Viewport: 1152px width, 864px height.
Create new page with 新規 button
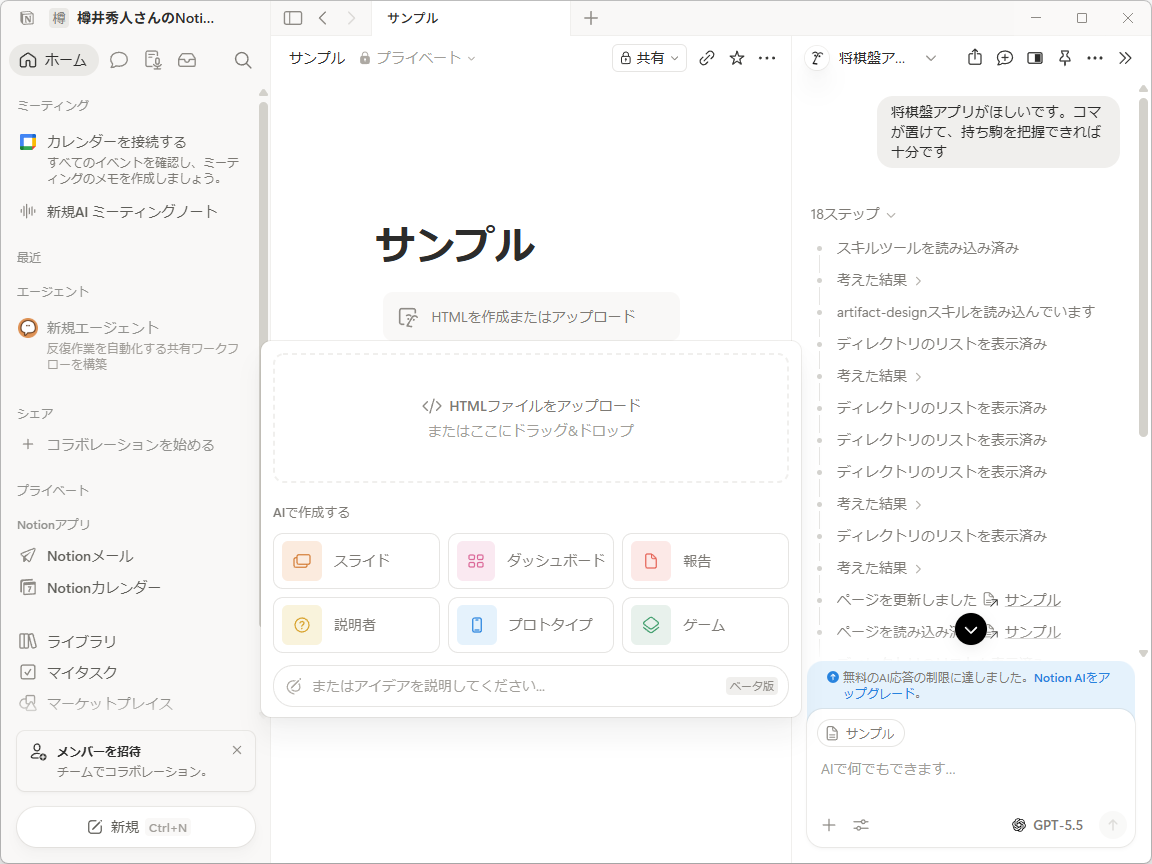136,827
